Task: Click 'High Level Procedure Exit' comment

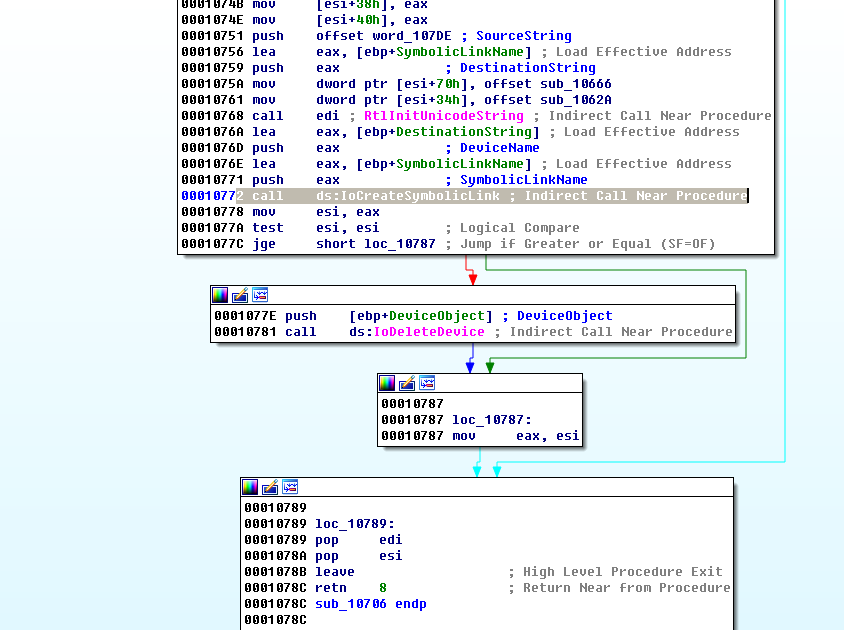Action: [x=623, y=572]
